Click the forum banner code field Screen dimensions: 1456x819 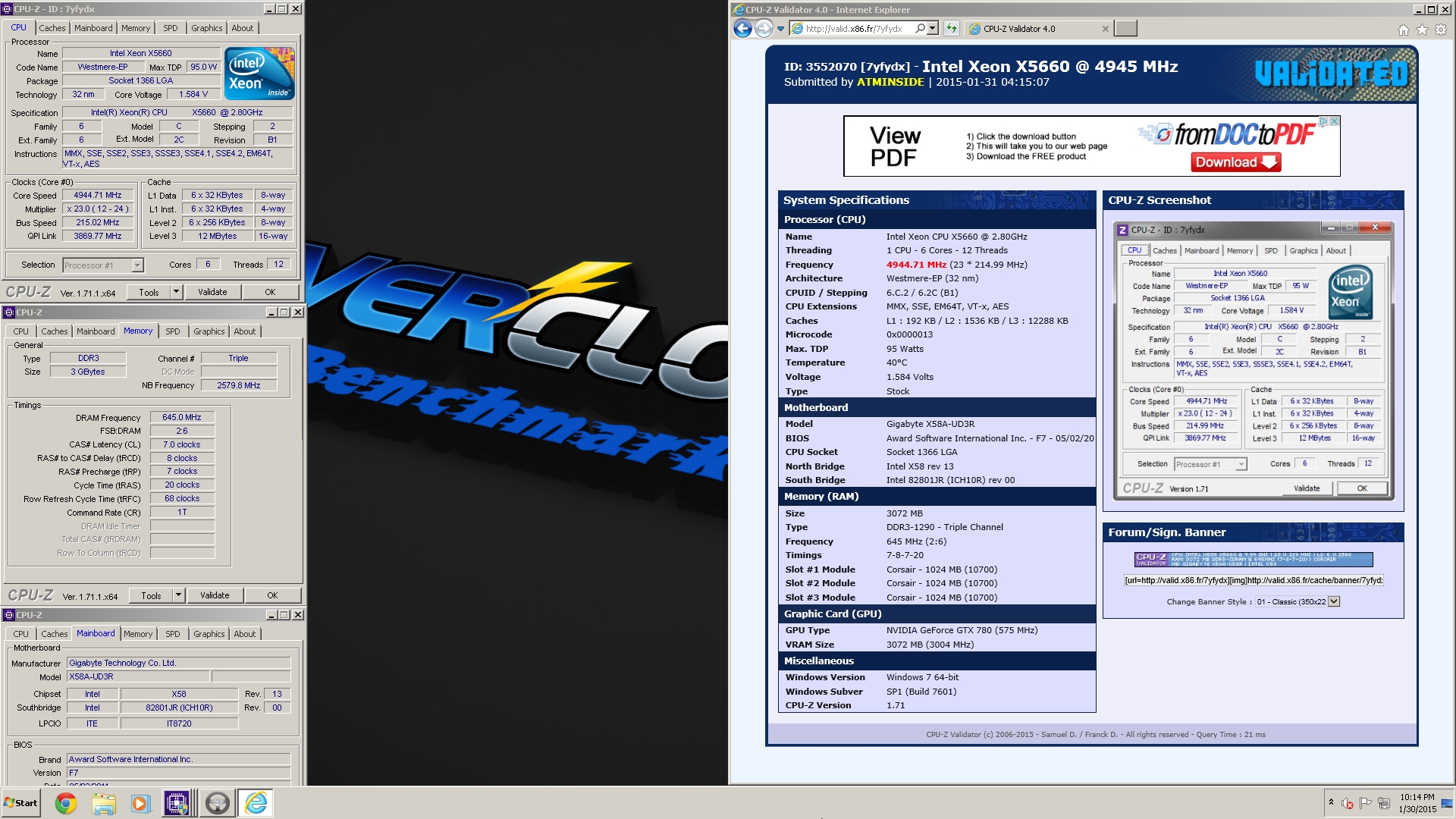coord(1254,580)
